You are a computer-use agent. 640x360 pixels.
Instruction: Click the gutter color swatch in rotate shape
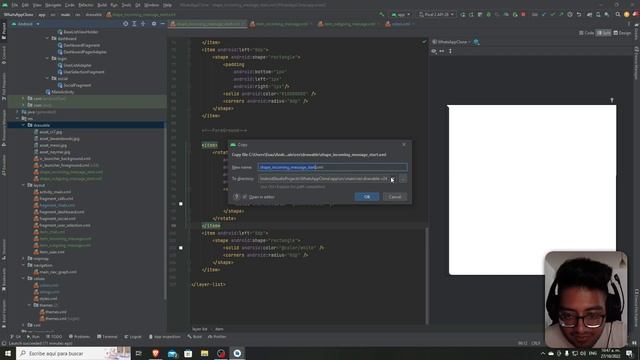click(x=181, y=204)
